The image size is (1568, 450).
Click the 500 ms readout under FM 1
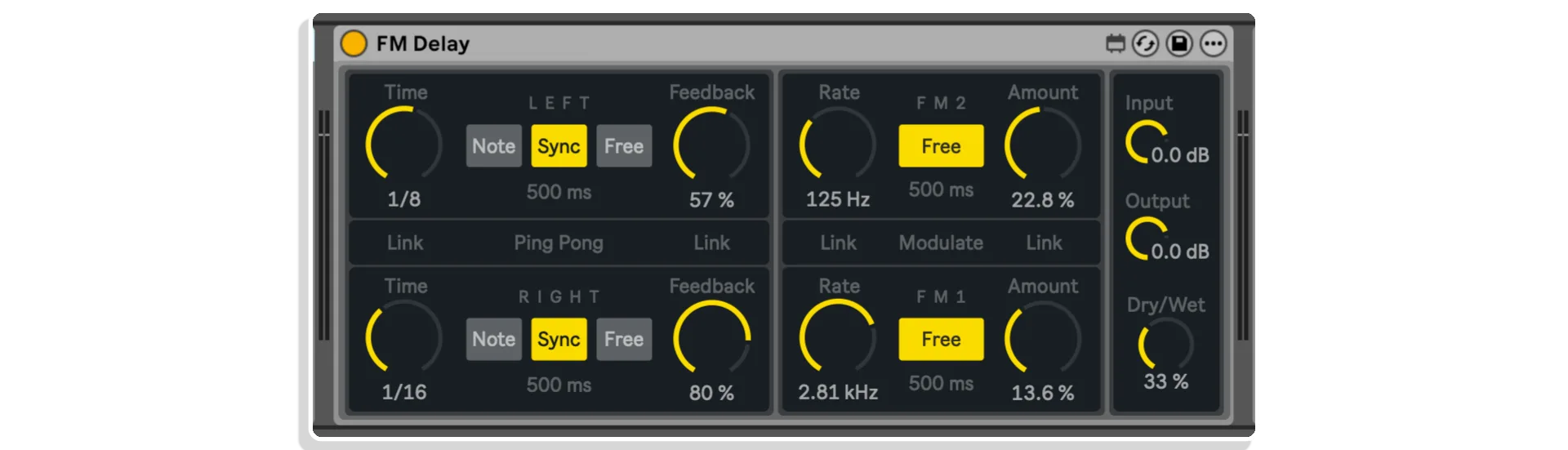pyautogui.click(x=941, y=383)
